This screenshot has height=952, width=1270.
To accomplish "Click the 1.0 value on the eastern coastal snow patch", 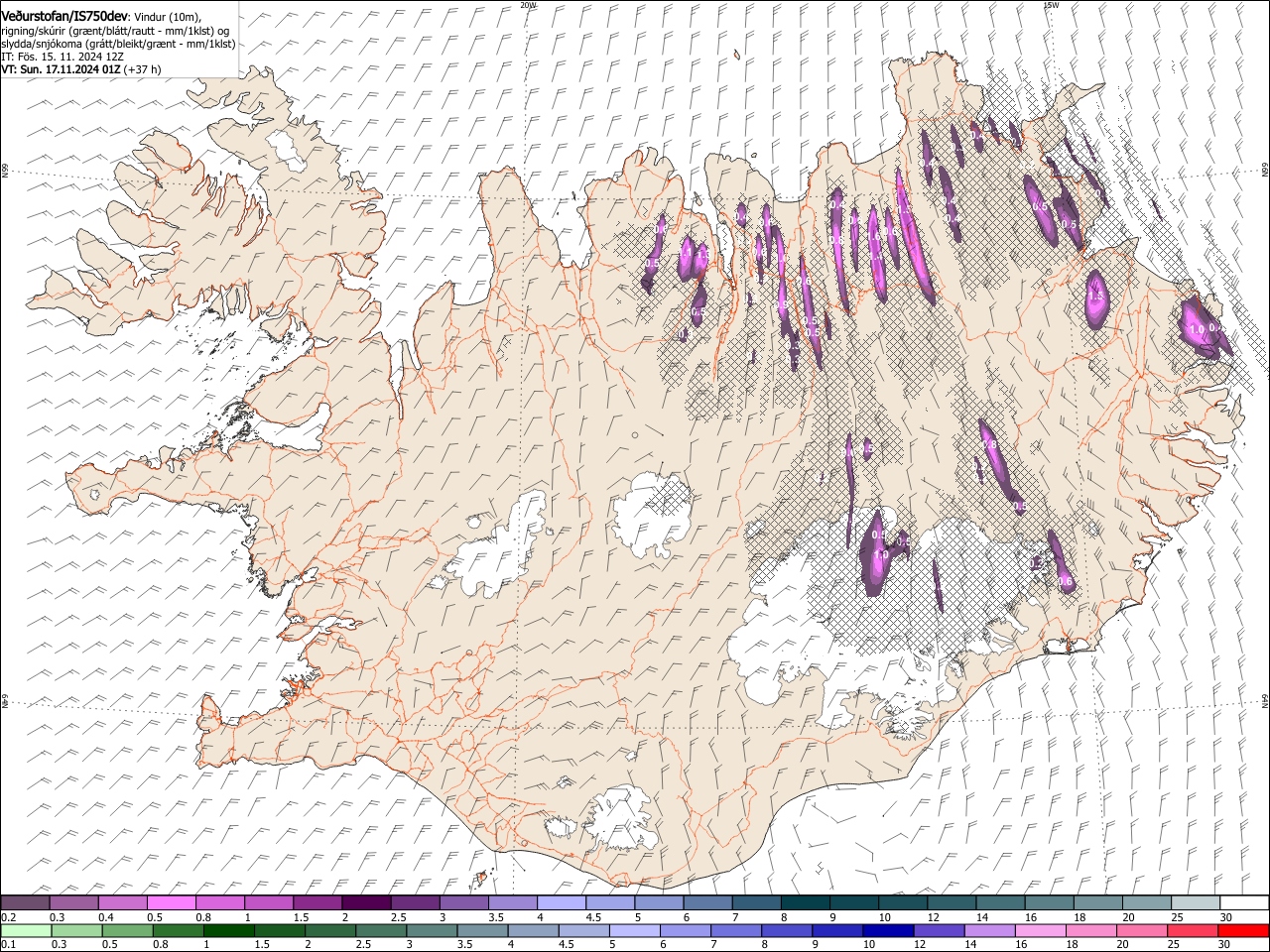I will coord(1196,329).
